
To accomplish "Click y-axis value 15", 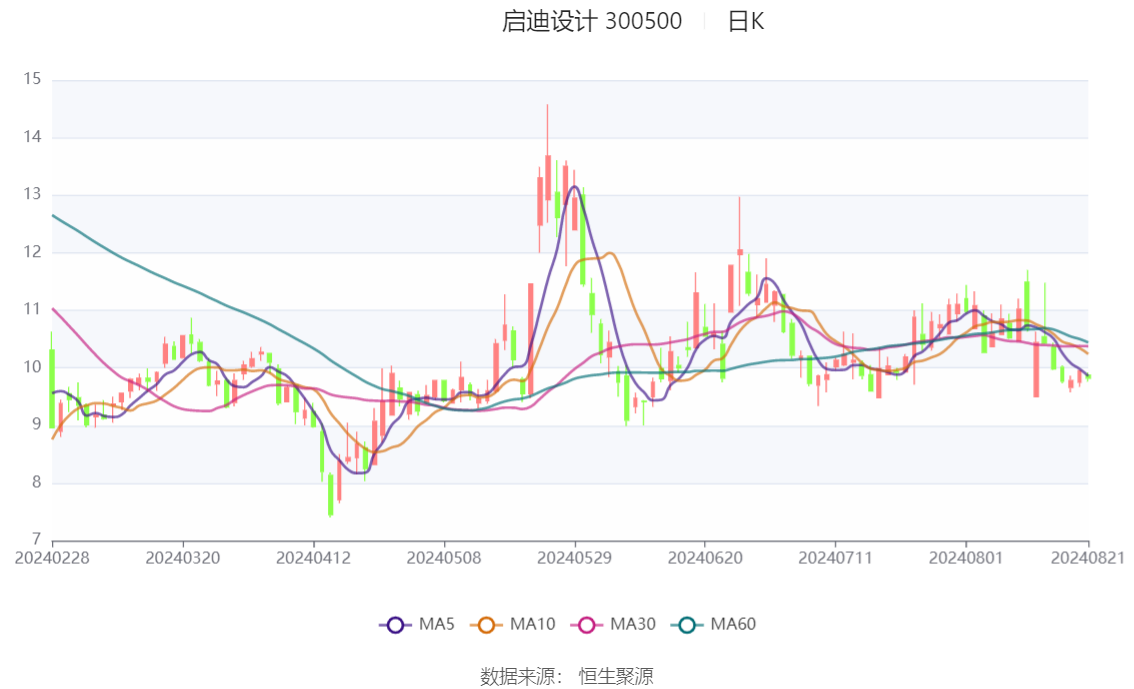I will point(32,79).
